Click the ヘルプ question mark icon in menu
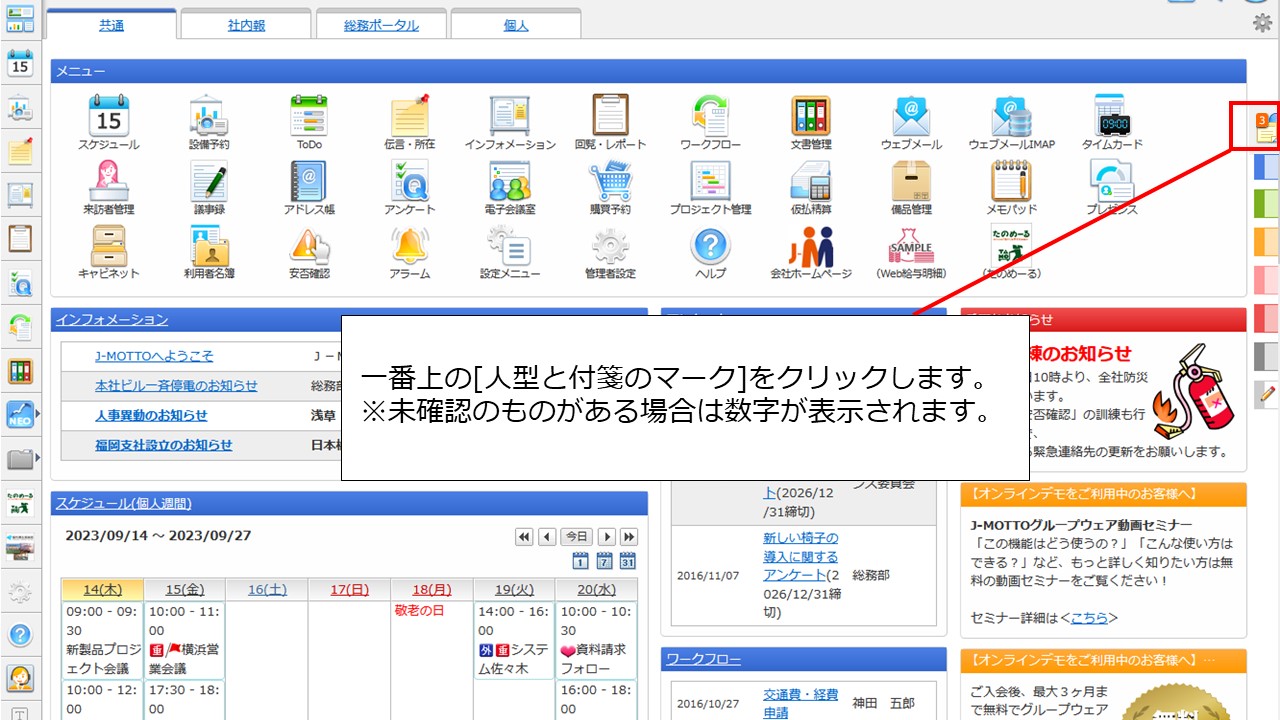 point(710,246)
